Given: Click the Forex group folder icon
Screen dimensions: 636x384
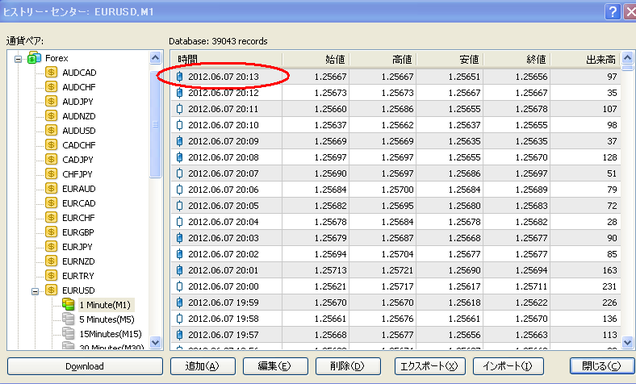Looking at the screenshot, I should 34,58.
